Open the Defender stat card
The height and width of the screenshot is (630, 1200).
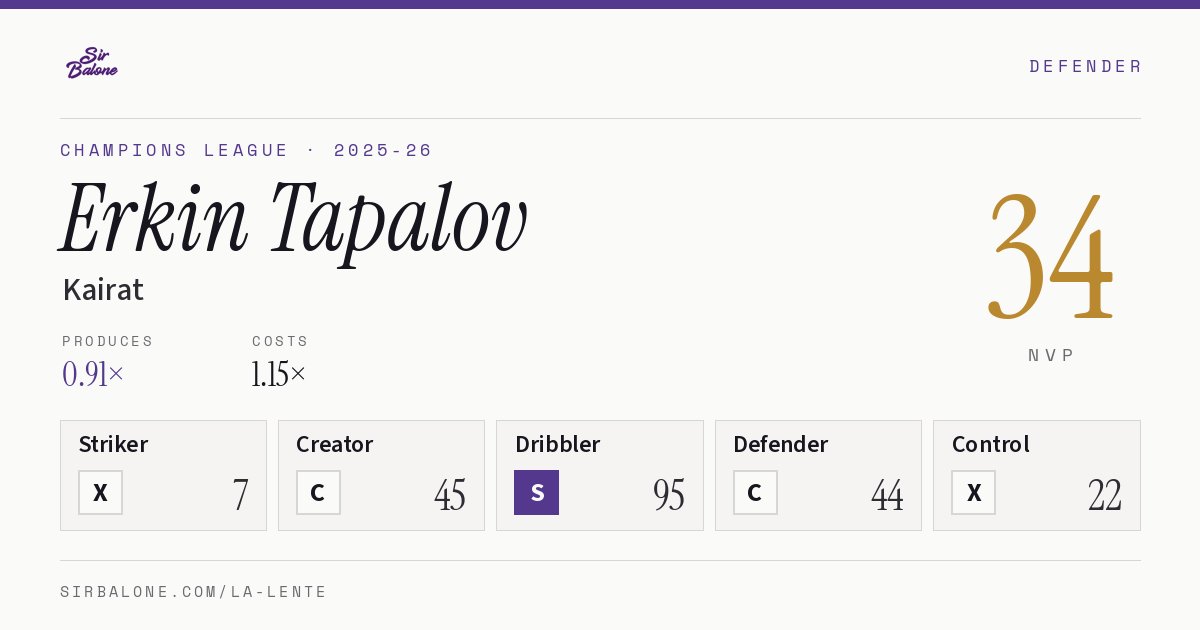[x=818, y=475]
